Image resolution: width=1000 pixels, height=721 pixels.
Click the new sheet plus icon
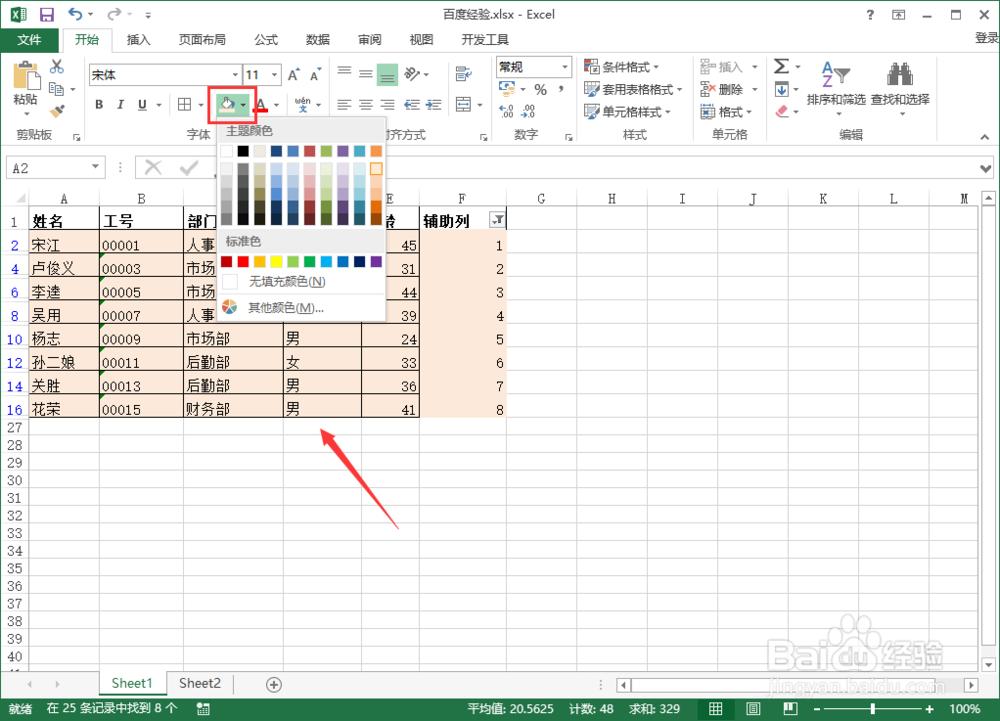click(x=274, y=685)
